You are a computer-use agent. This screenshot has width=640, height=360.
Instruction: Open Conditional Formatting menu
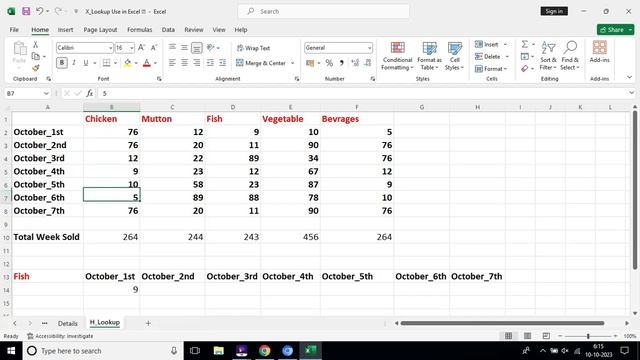[397, 56]
